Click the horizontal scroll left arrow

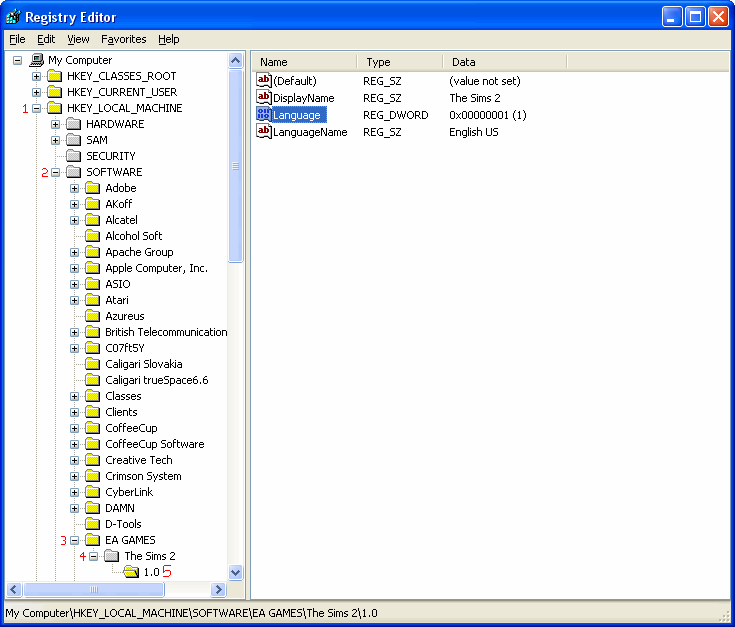[14, 590]
